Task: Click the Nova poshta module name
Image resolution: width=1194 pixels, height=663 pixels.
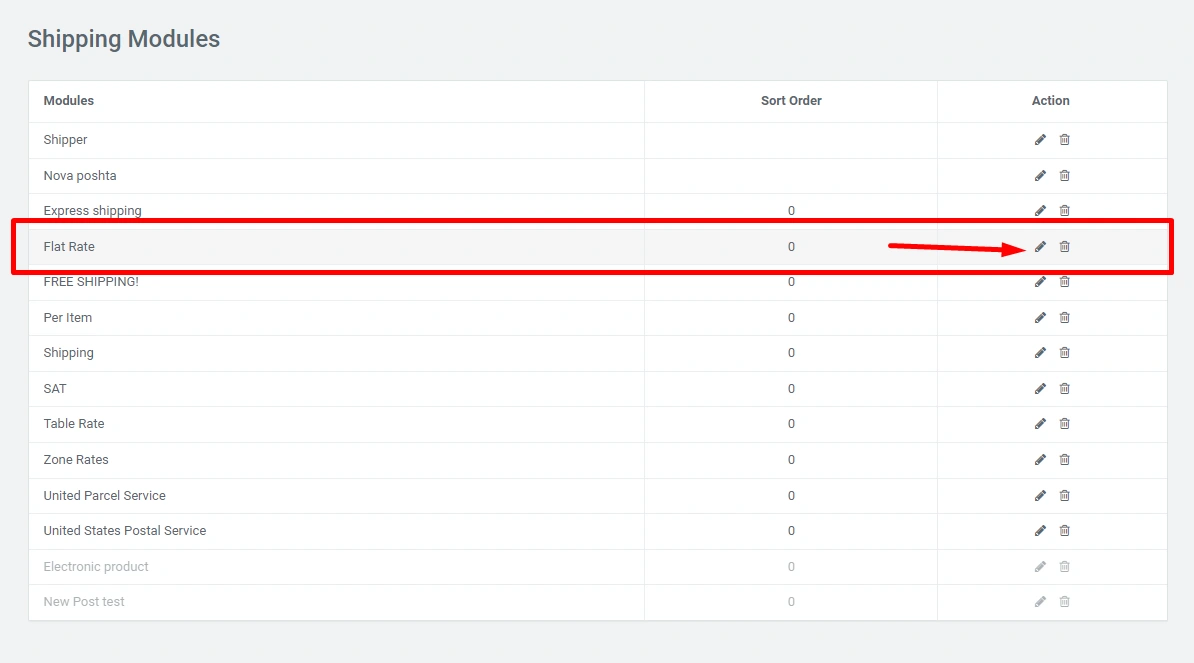Action: pos(80,176)
